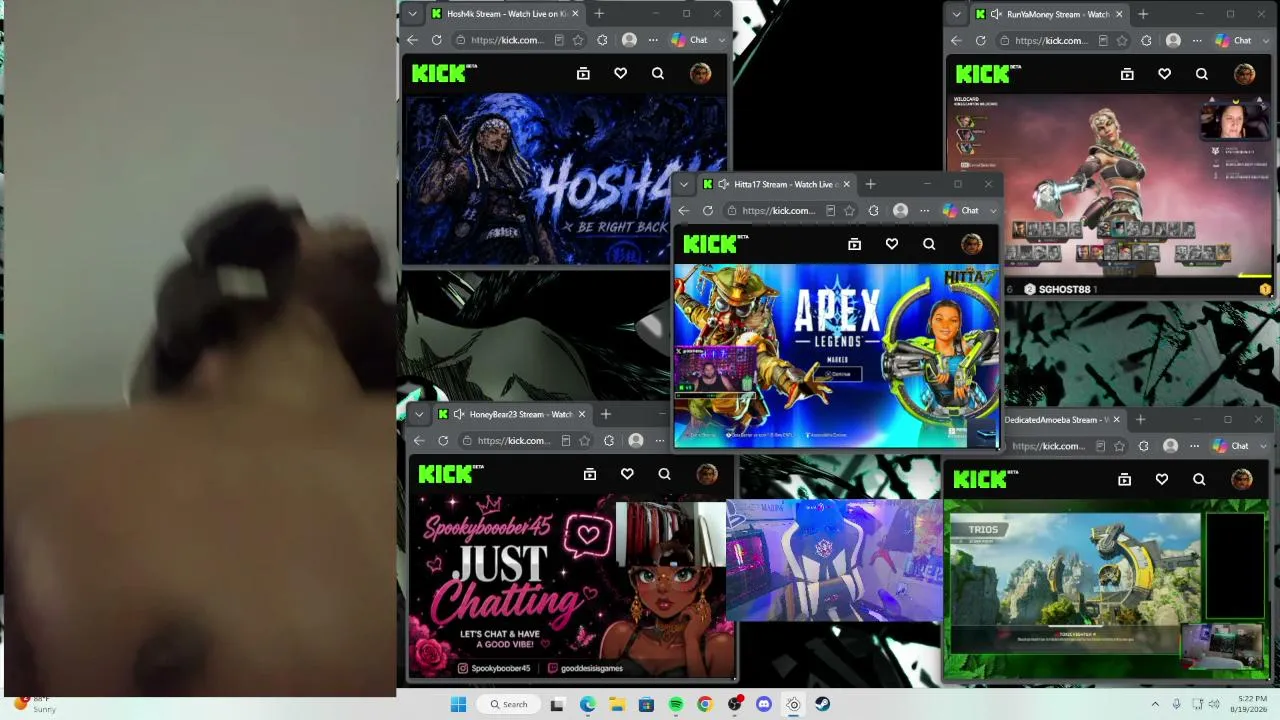Open Copilot Chat in the DedicatedAmoeba window
Viewport: 1280px width, 720px height.
click(x=1231, y=446)
